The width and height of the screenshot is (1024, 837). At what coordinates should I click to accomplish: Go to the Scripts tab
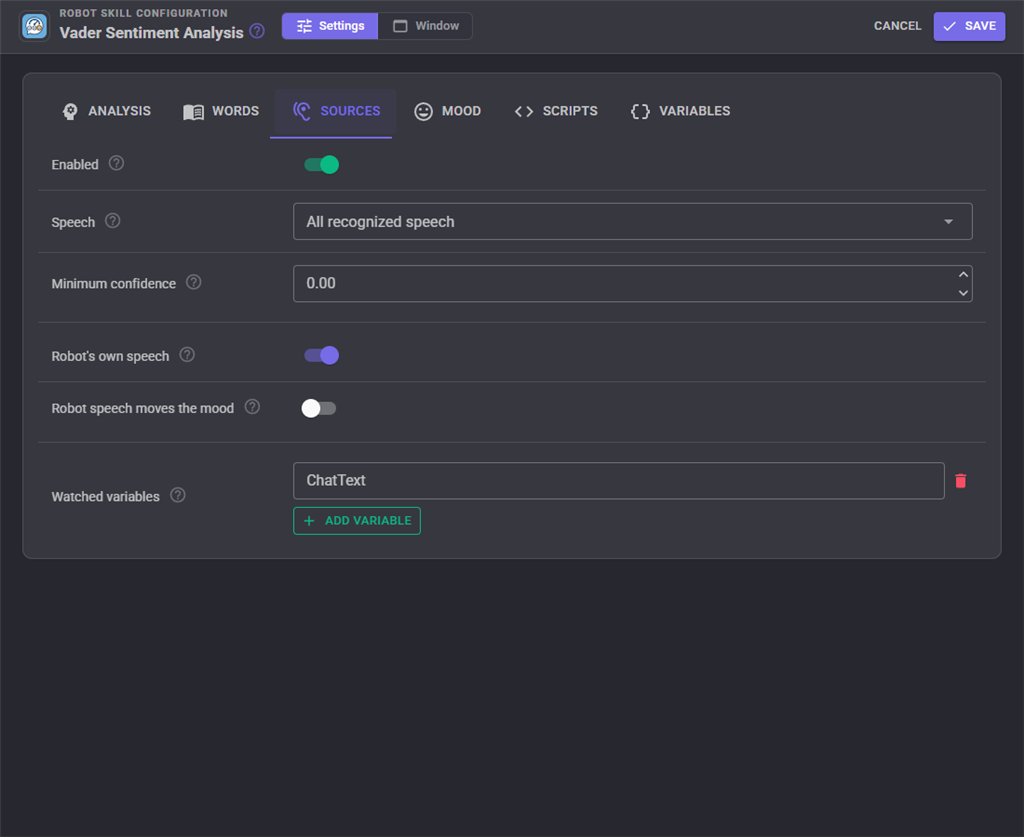(x=556, y=111)
